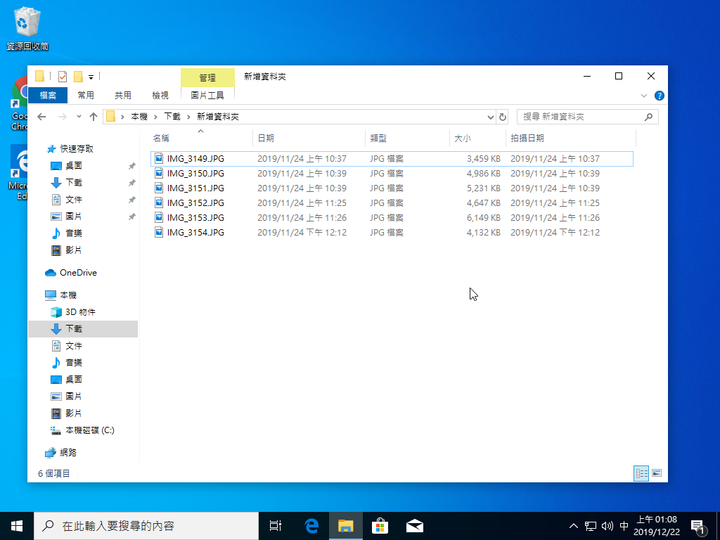Switch to details view layout button
The width and height of the screenshot is (720, 540).
pos(641,473)
